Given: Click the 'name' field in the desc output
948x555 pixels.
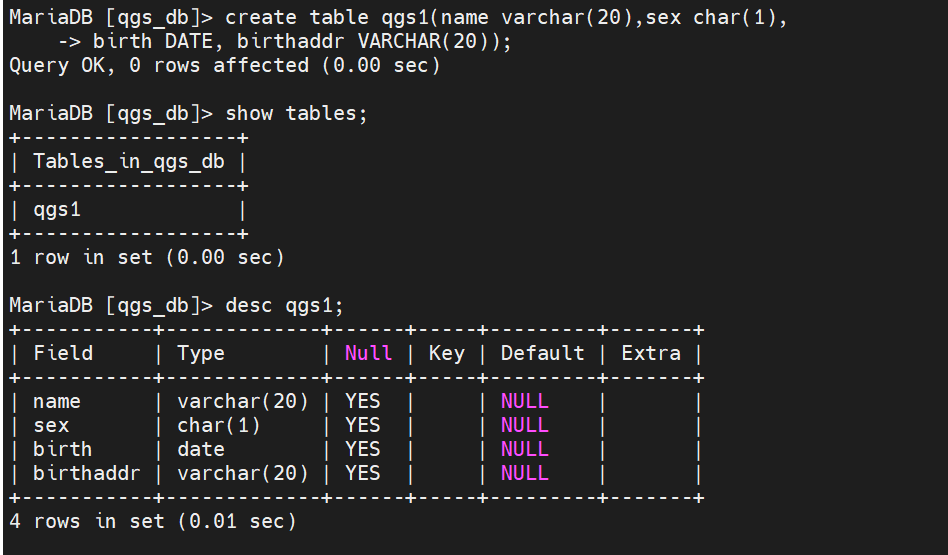Looking at the screenshot, I should click(57, 402).
